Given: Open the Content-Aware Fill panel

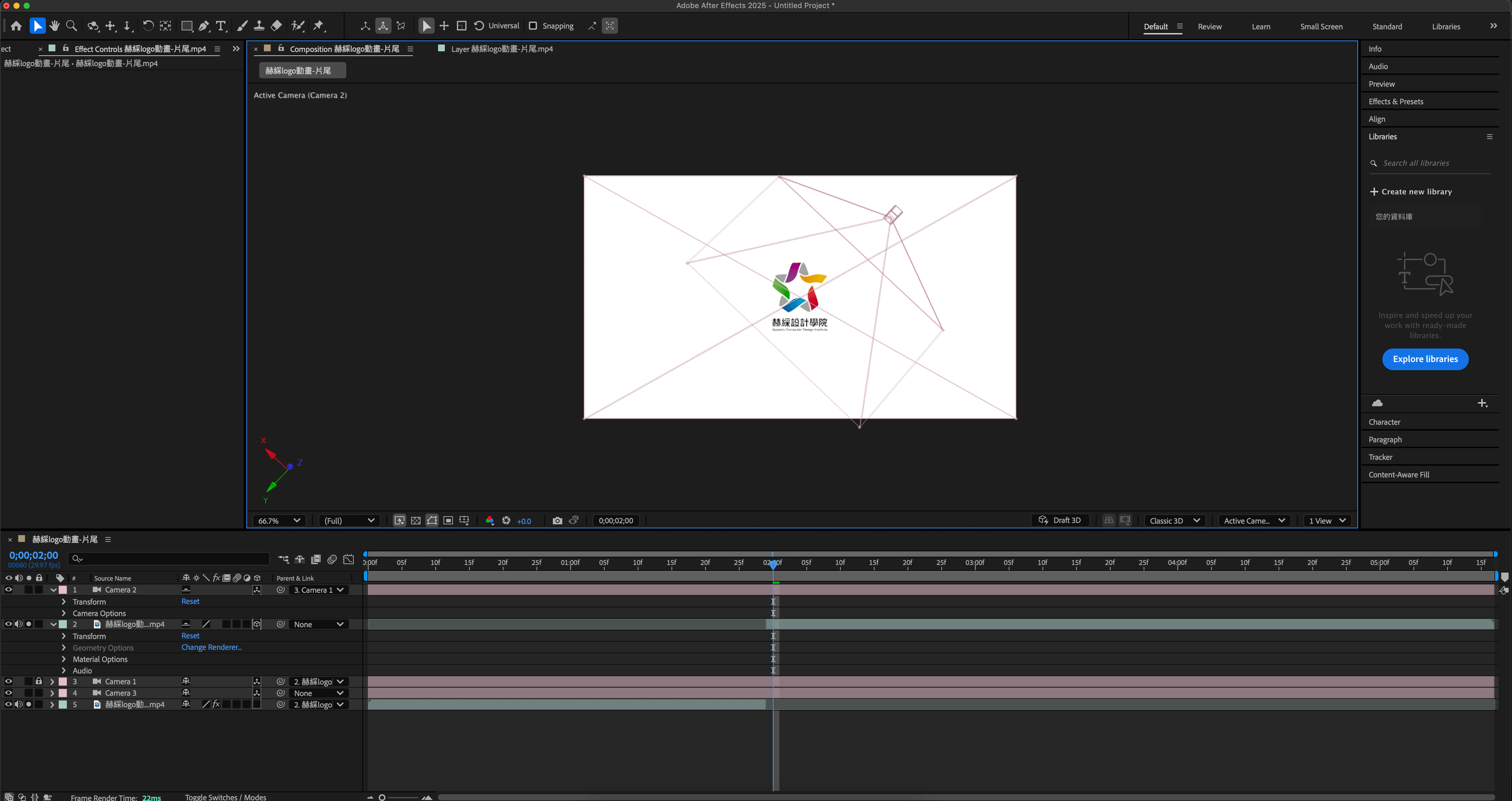Looking at the screenshot, I should coord(1399,475).
